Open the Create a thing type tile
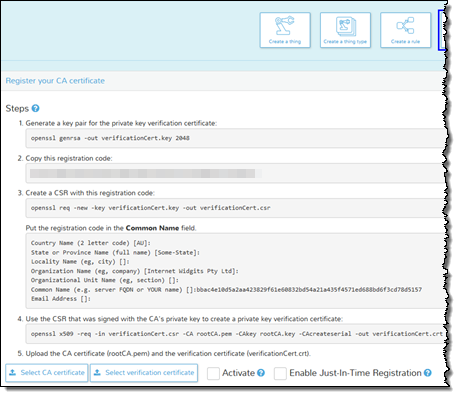 coord(345,30)
